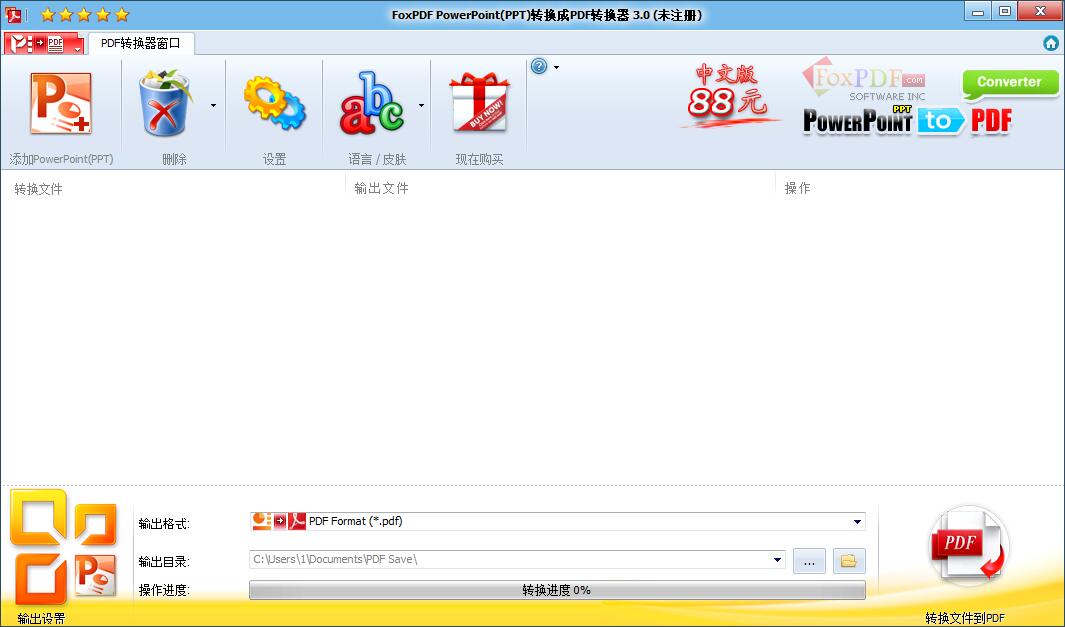
Task: Click the PPT-to-PDF icon in quick access toolbar
Action: pyautogui.click(x=38, y=43)
